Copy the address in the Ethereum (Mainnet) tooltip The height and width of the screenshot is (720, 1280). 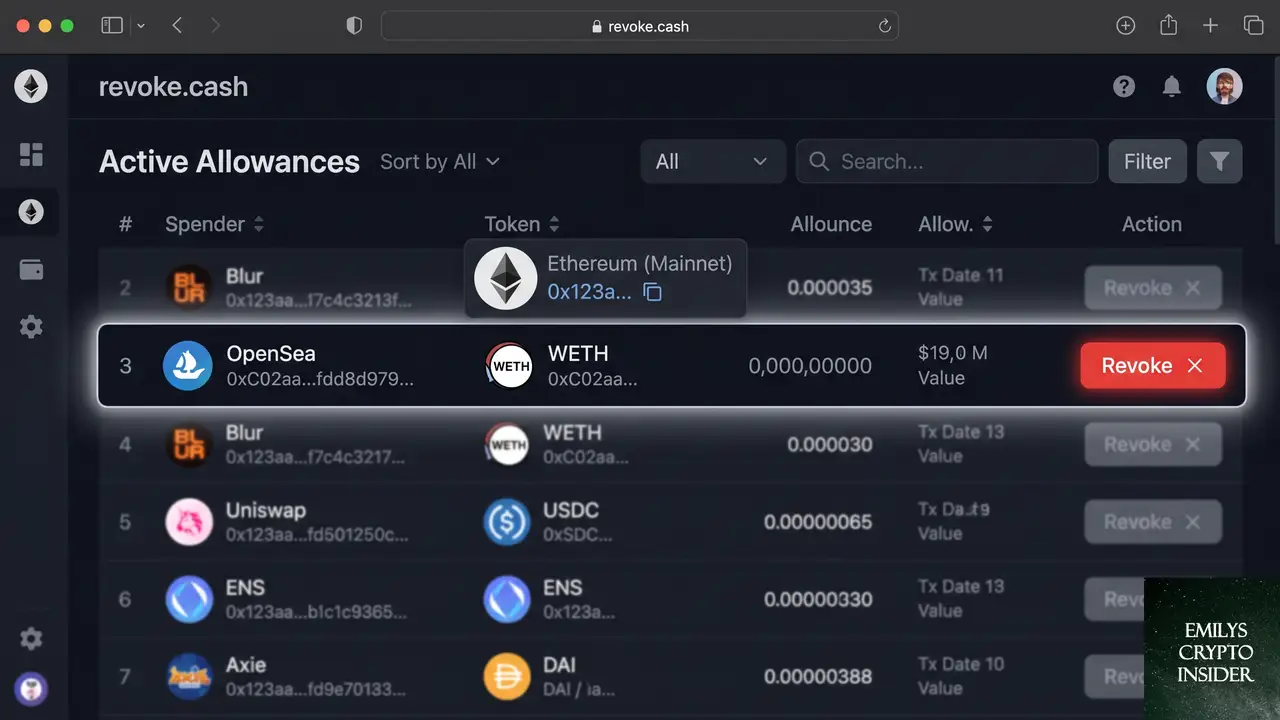pyautogui.click(x=652, y=292)
